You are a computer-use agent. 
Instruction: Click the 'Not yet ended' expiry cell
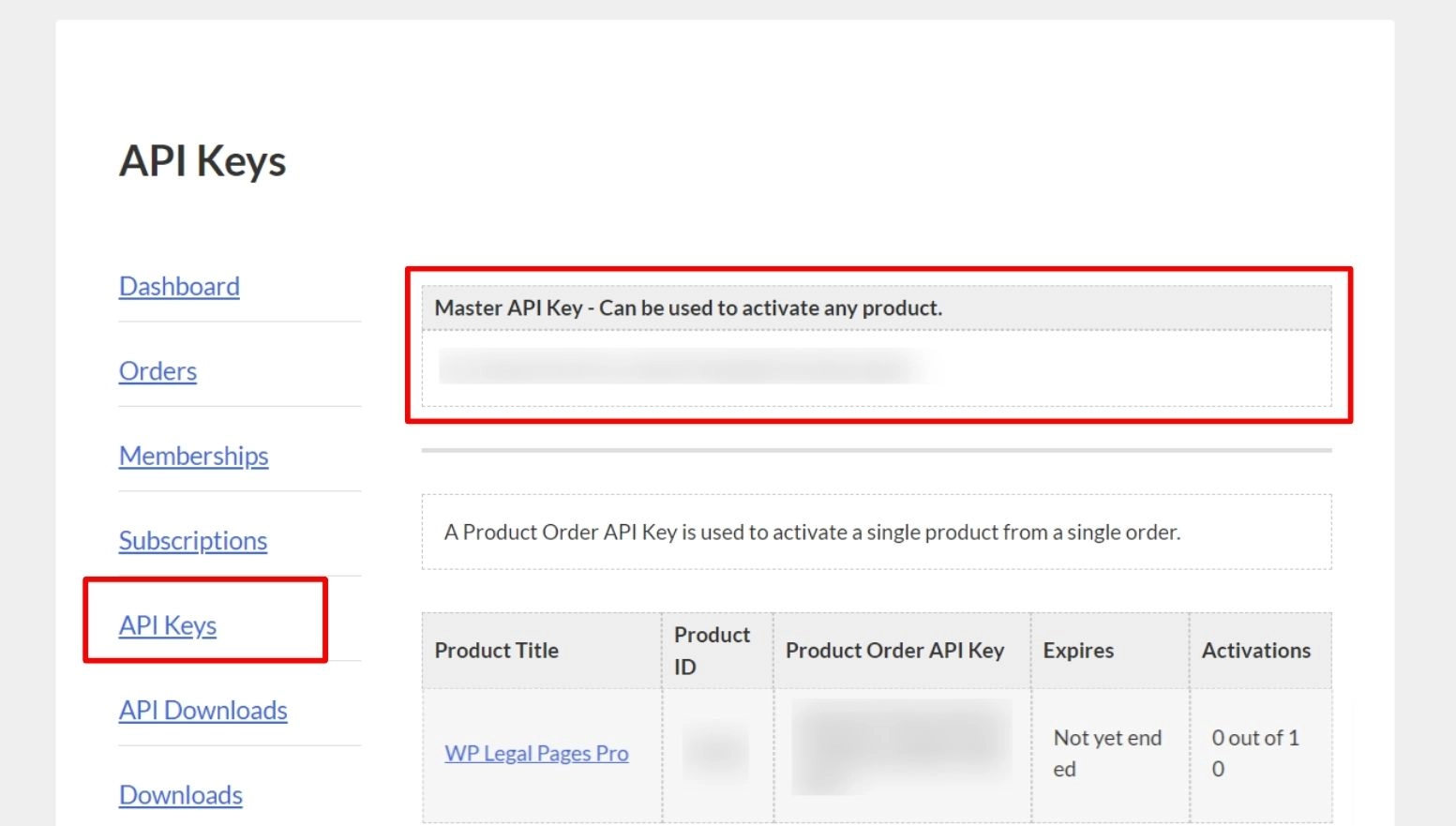click(x=1107, y=753)
